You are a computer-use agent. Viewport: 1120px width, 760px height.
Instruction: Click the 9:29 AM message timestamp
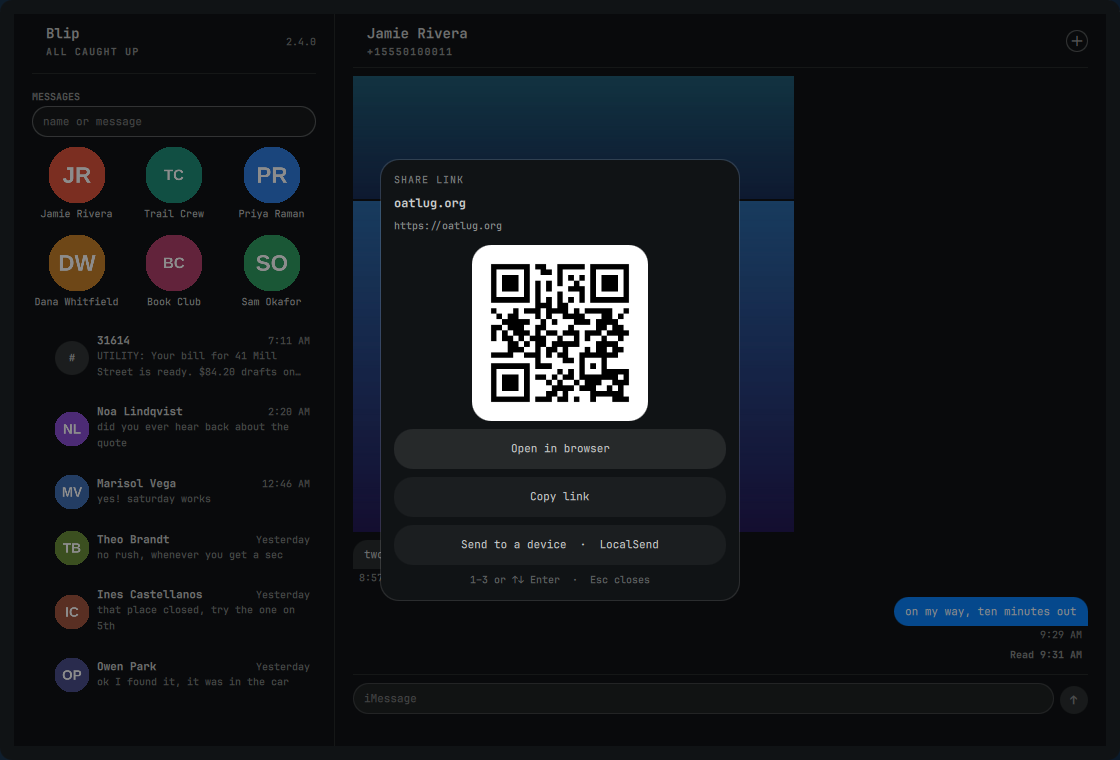tap(1061, 634)
